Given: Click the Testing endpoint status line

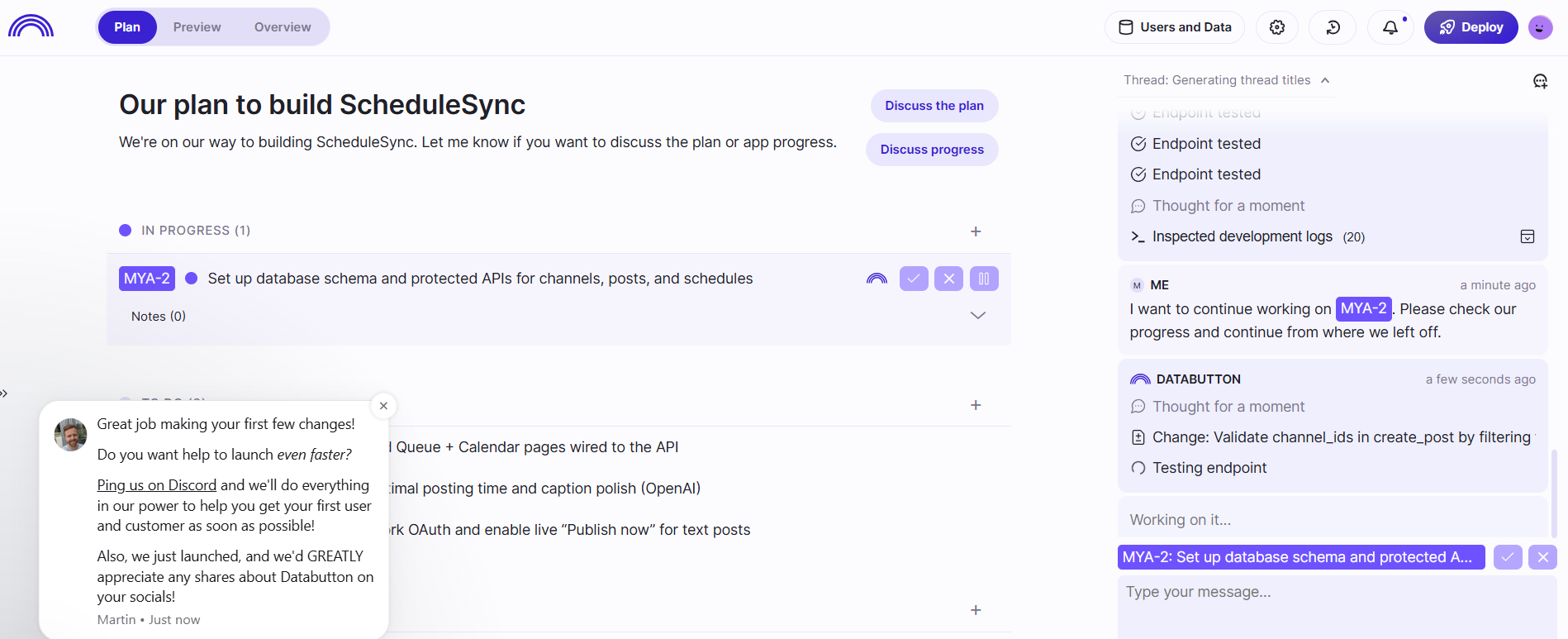Looking at the screenshot, I should click(x=1199, y=468).
